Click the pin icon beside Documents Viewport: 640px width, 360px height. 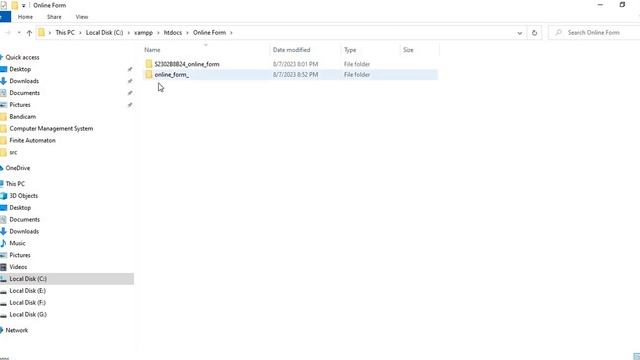pyautogui.click(x=130, y=93)
